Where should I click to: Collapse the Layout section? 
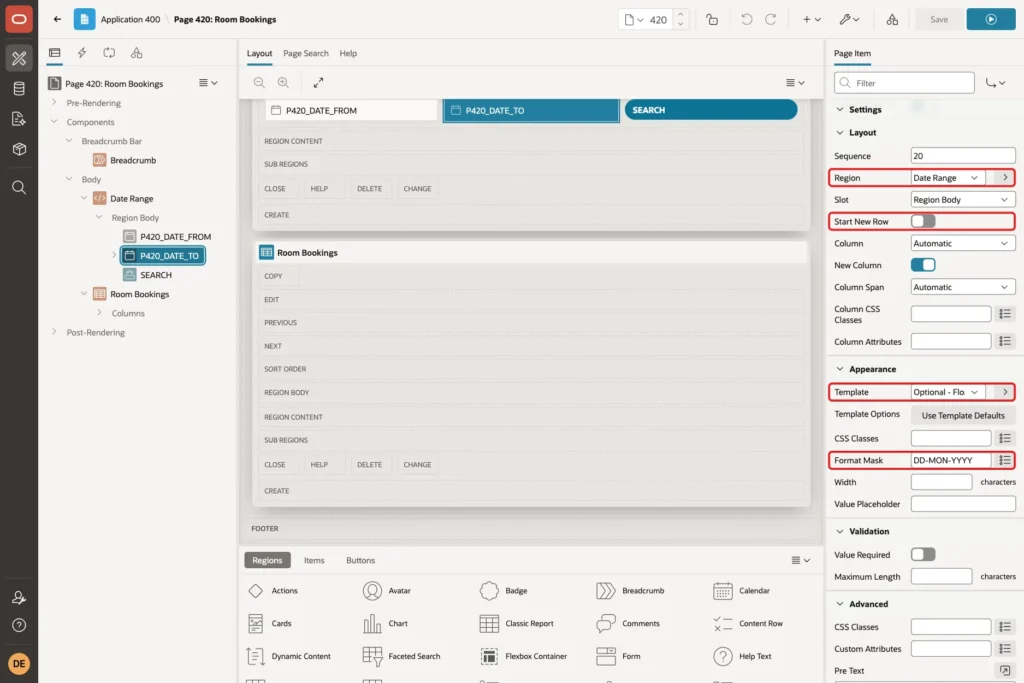pos(840,133)
